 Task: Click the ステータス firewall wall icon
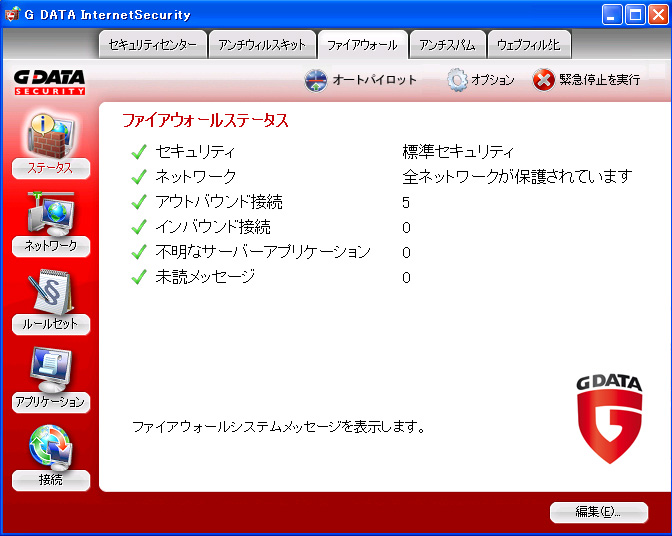coord(51,135)
